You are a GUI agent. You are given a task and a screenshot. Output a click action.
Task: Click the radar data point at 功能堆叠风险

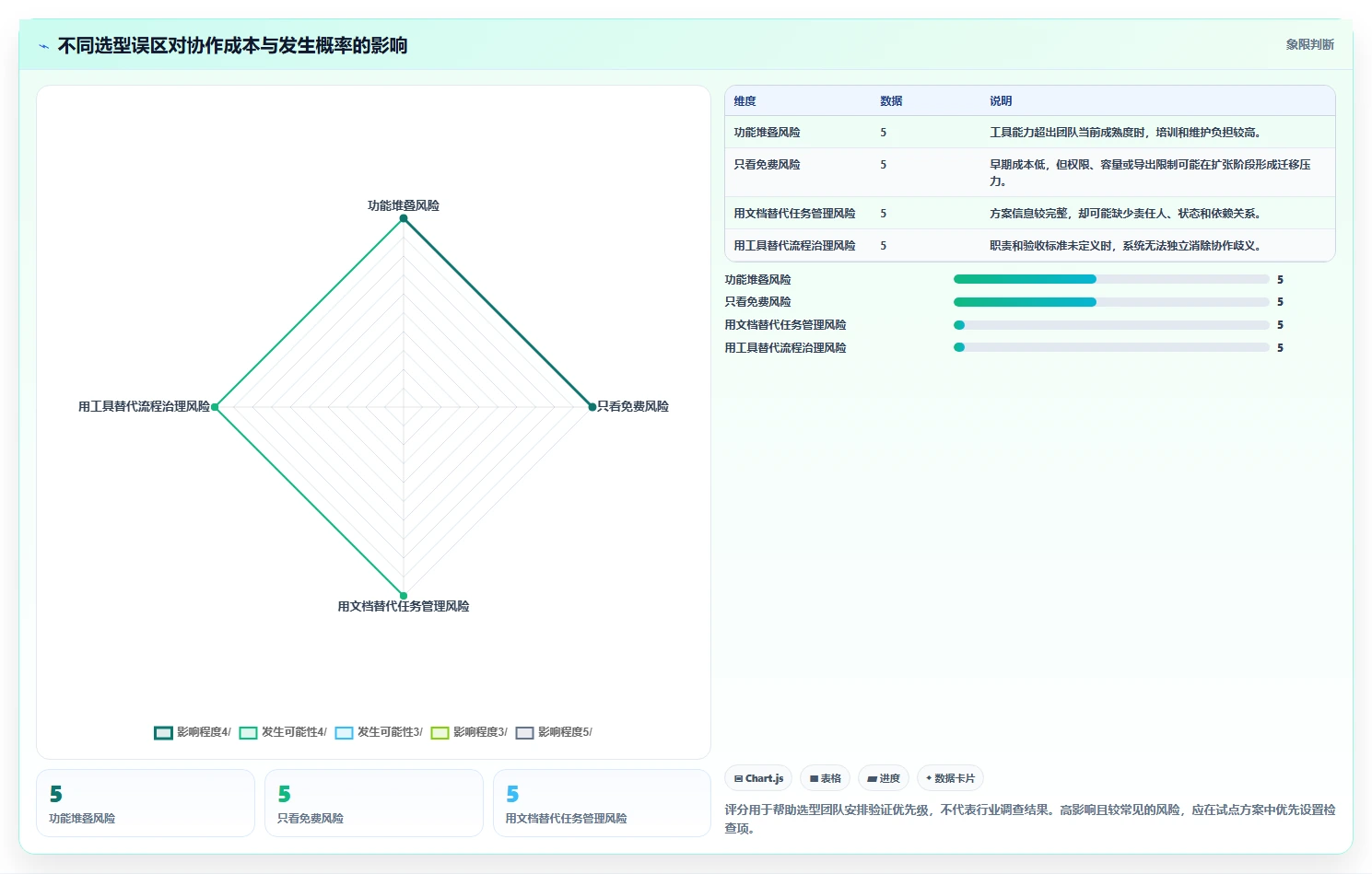click(404, 218)
